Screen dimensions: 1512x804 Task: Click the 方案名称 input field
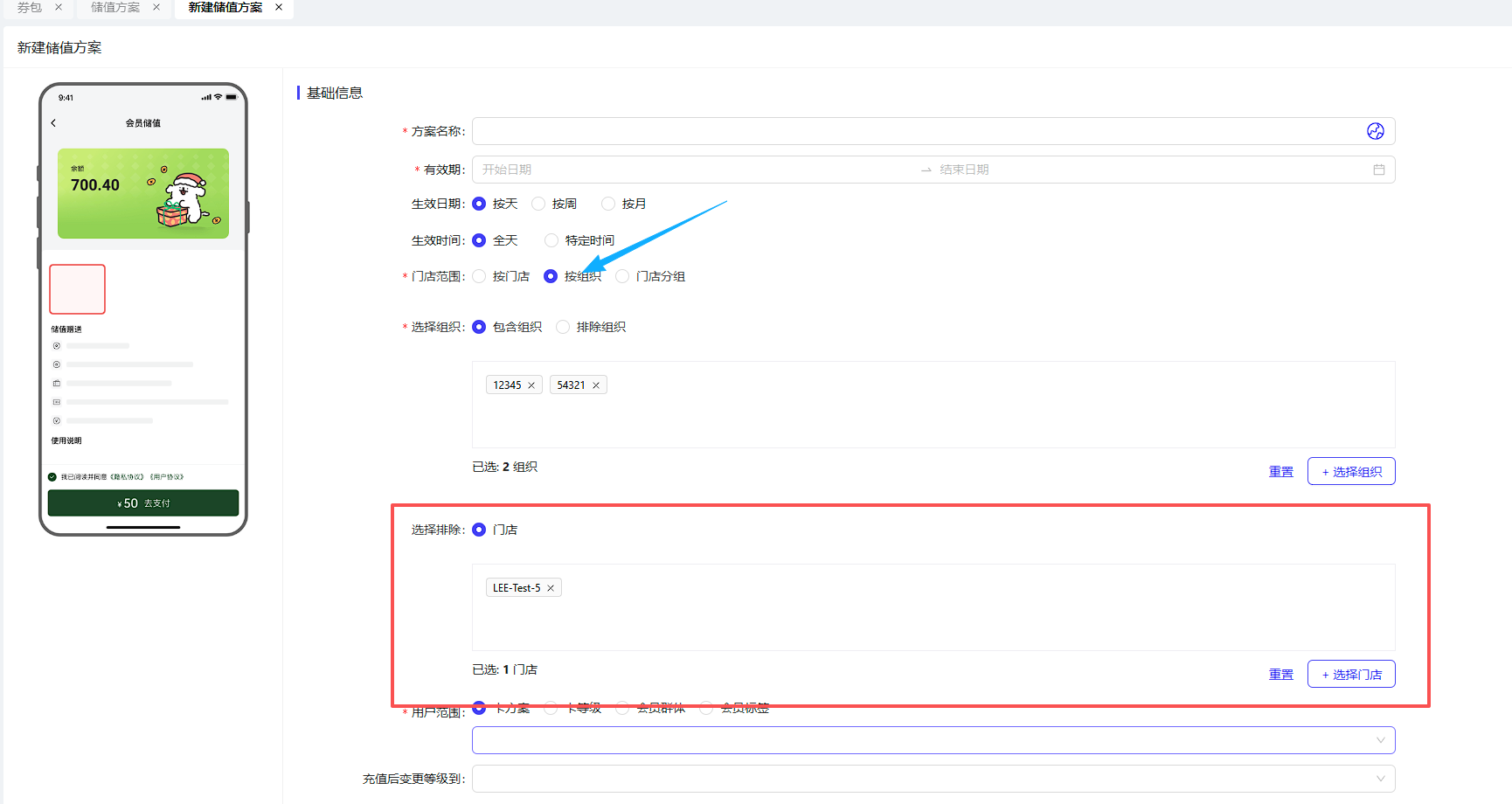(x=918, y=131)
